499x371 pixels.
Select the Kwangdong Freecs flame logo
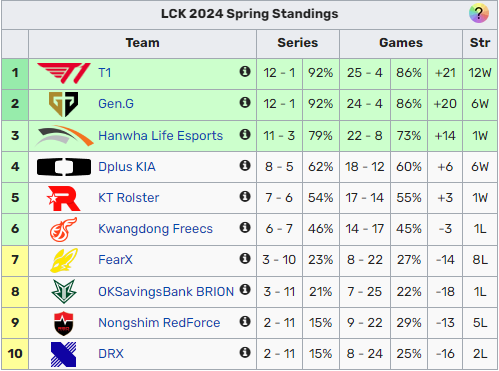tap(64, 229)
